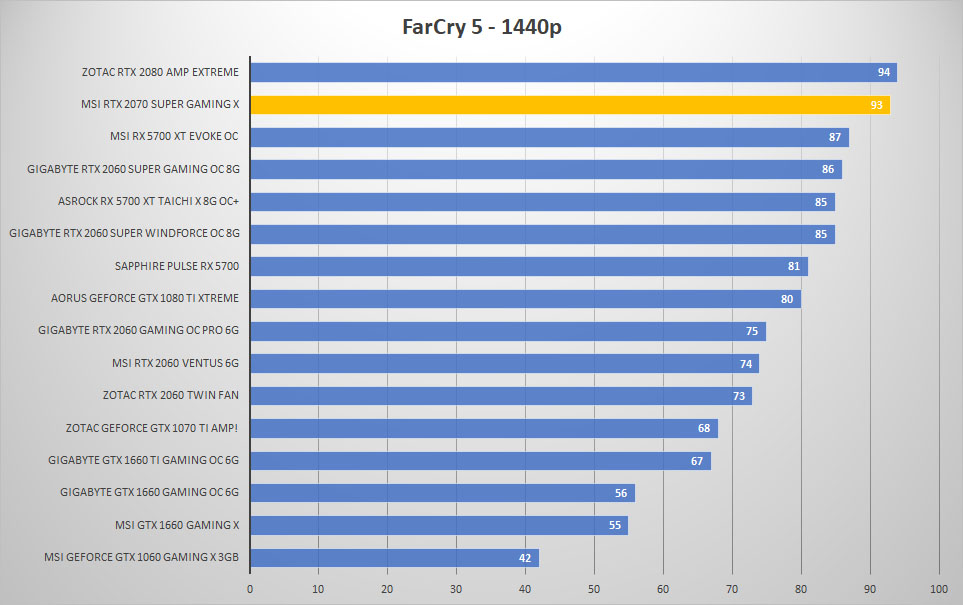Click GIGABYTE RTX 2060 SUPER WINDFORCE OC 8G label
963x605 pixels.
pos(125,233)
